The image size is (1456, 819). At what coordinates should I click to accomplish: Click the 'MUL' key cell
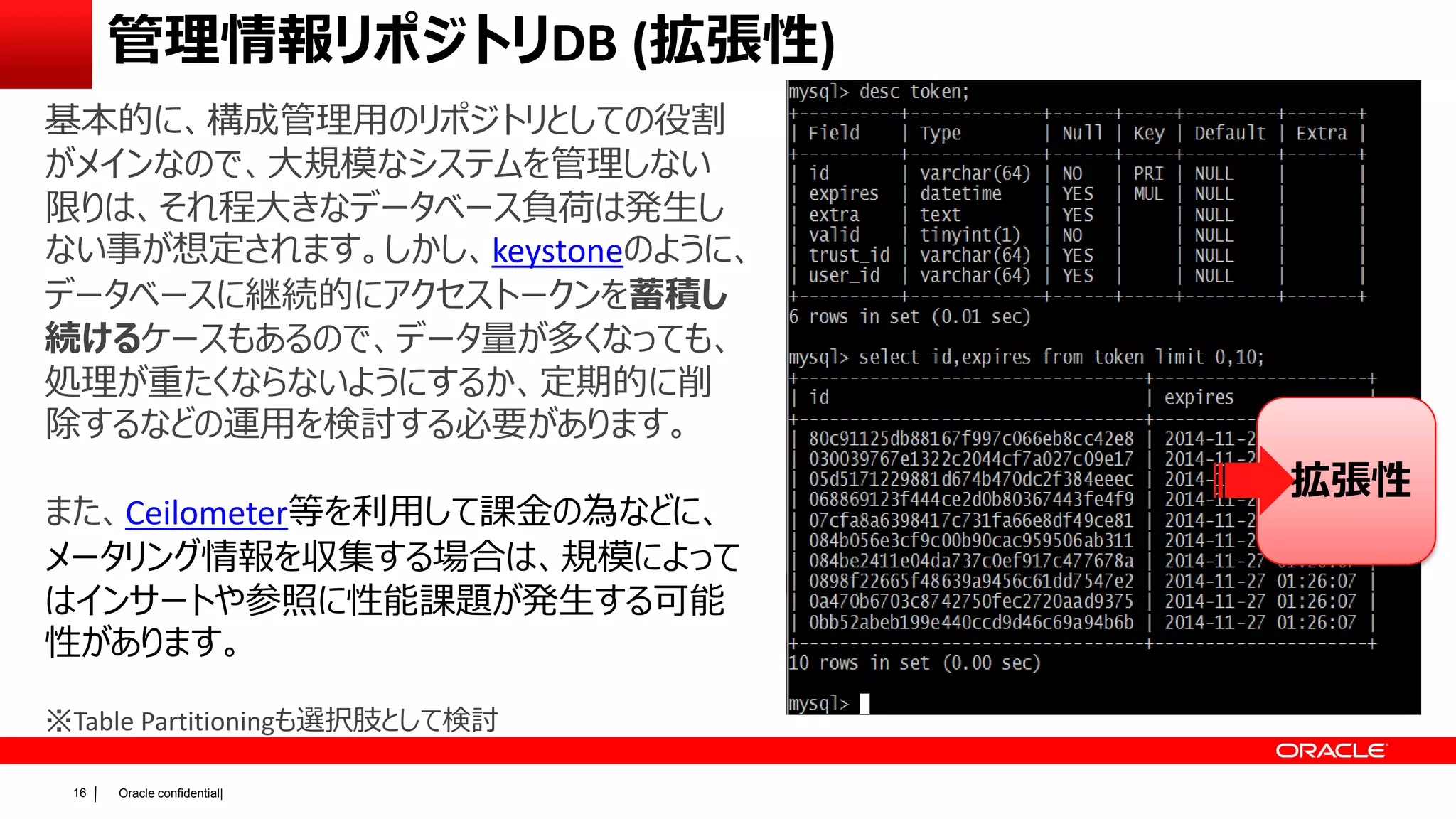[x=1148, y=194]
